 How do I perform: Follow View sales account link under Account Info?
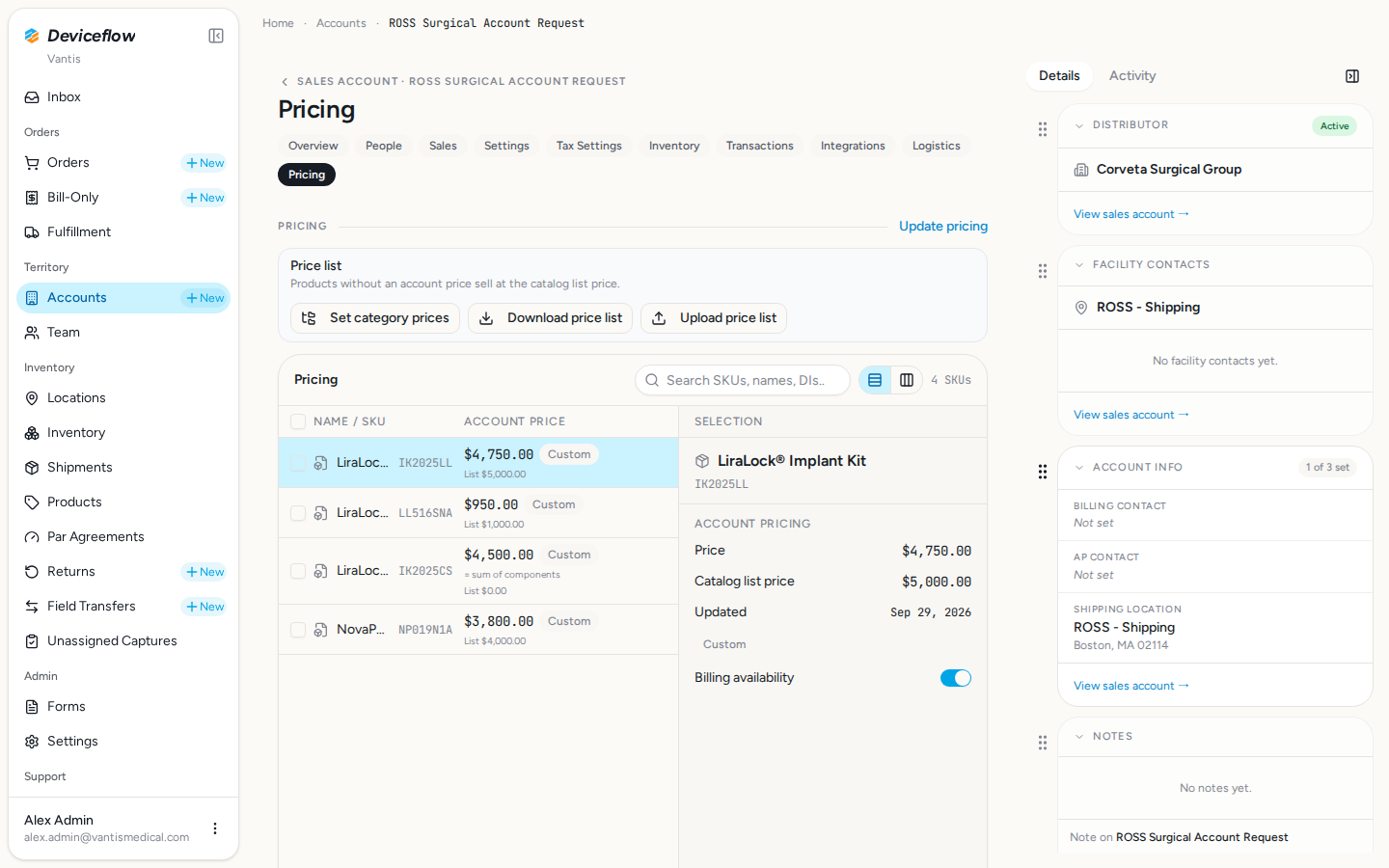pos(1131,686)
